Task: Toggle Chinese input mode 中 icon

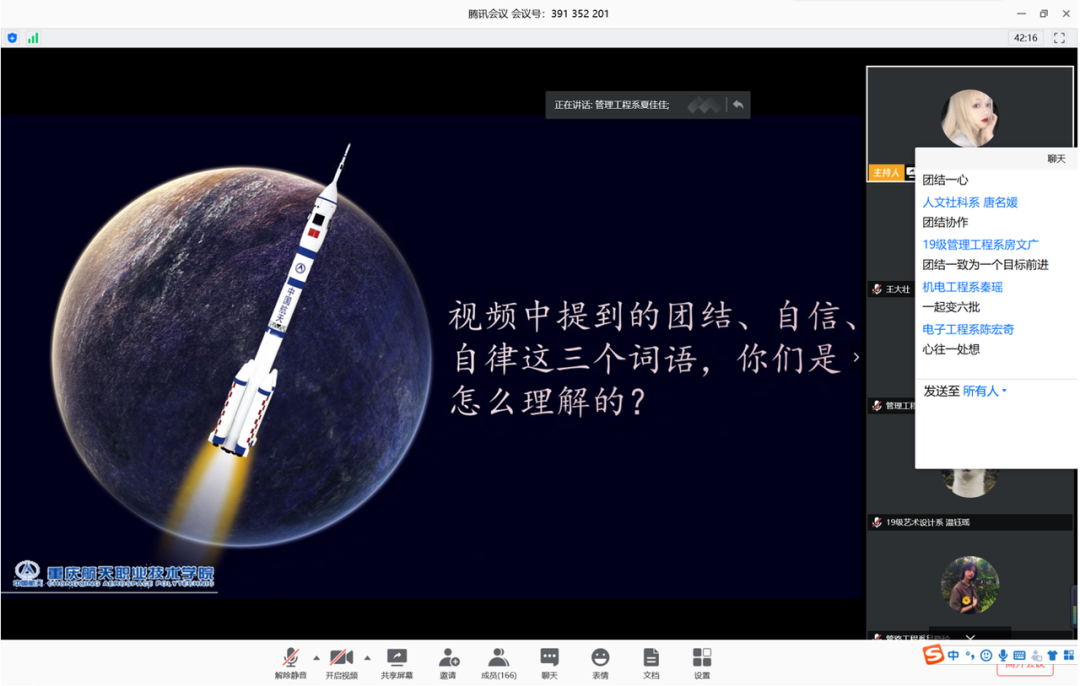Action: tap(953, 655)
